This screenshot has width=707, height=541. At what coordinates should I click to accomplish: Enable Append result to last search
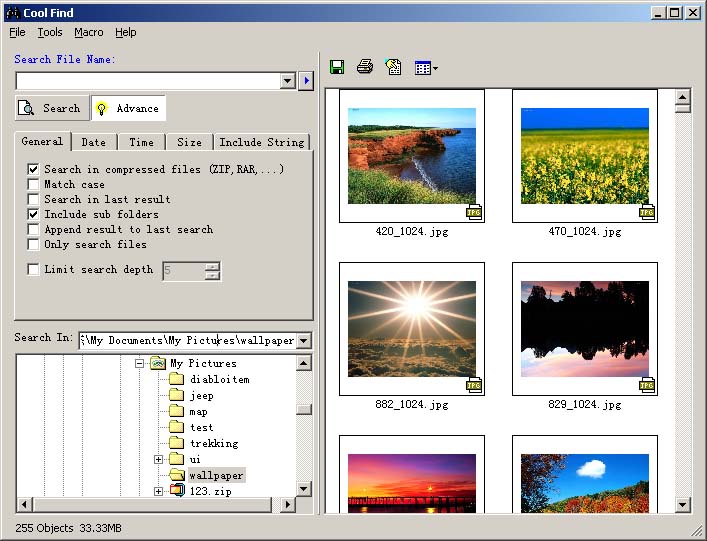point(33,229)
